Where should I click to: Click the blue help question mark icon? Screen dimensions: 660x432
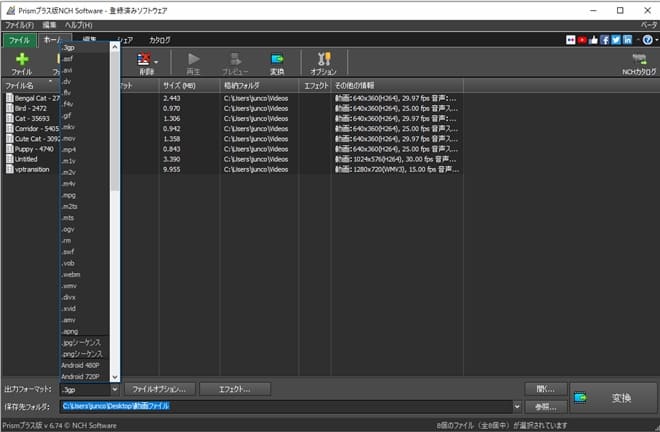tap(647, 40)
